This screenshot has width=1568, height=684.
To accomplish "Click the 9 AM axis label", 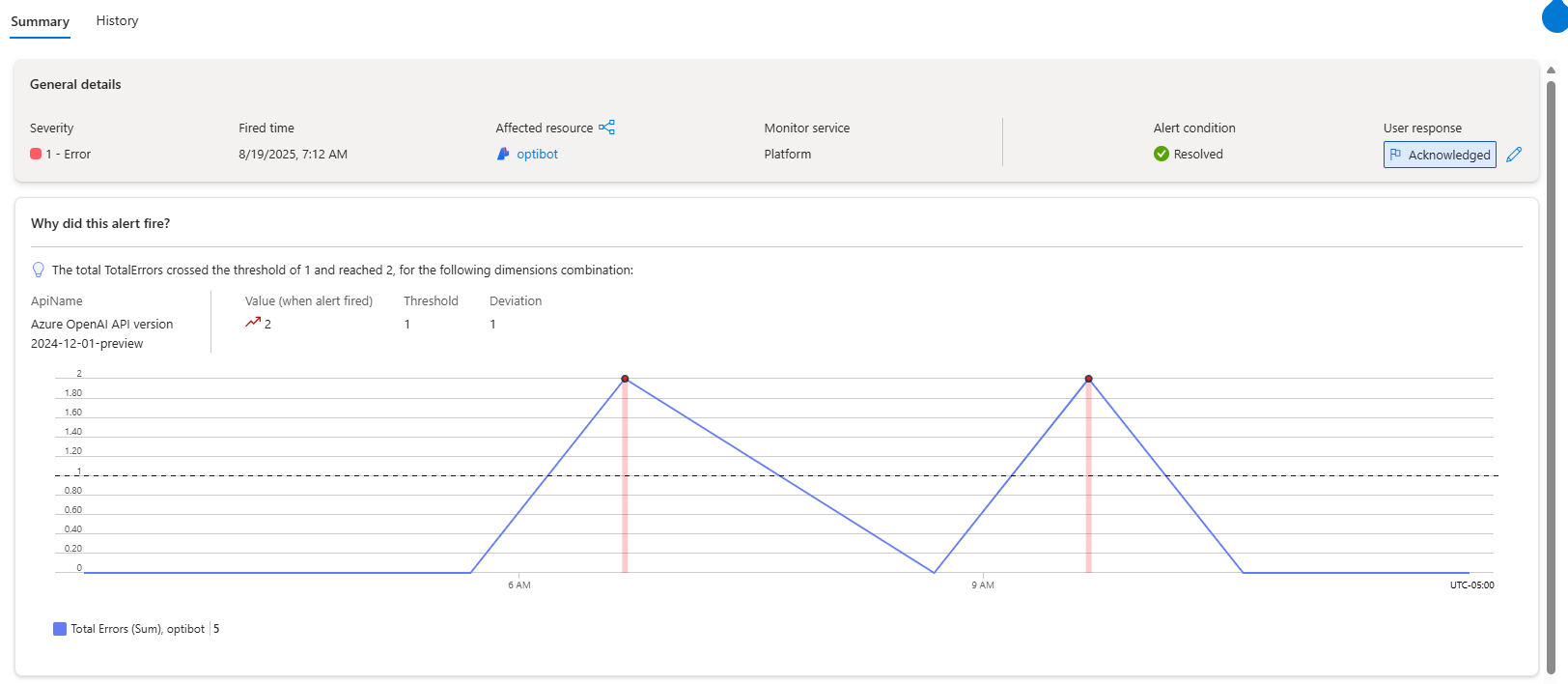I will click(x=983, y=584).
